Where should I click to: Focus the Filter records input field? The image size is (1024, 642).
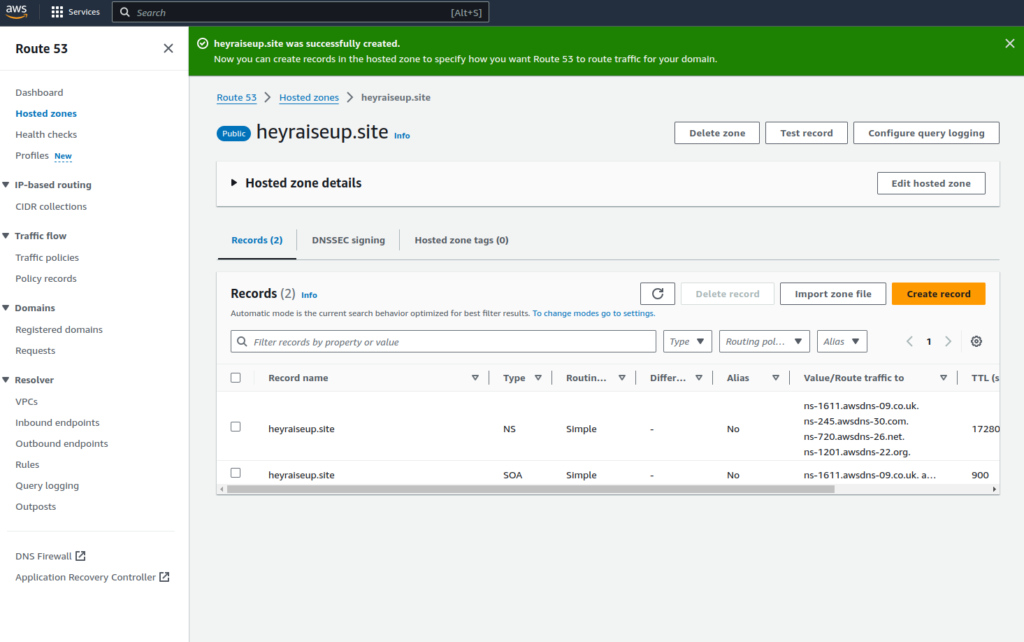coord(443,342)
